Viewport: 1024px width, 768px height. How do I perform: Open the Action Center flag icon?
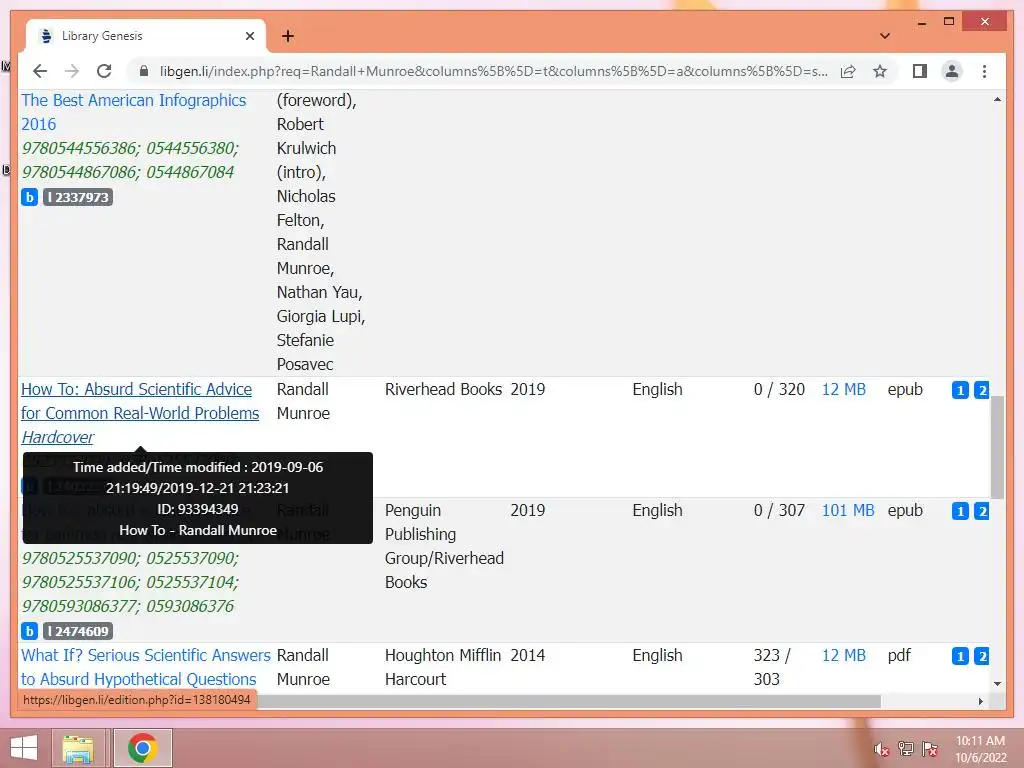[930, 749]
